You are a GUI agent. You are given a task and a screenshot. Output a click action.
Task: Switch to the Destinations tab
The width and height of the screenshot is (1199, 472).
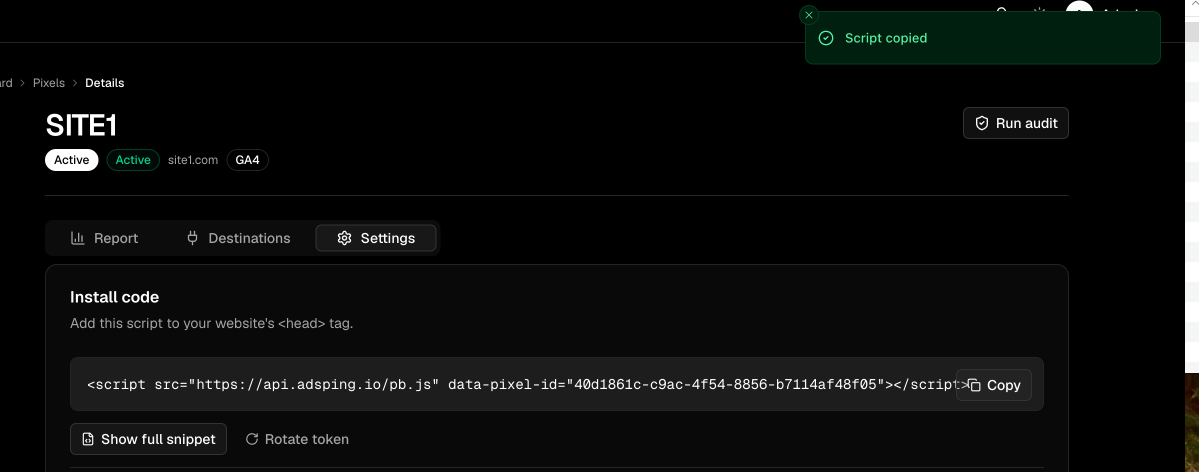tap(239, 238)
